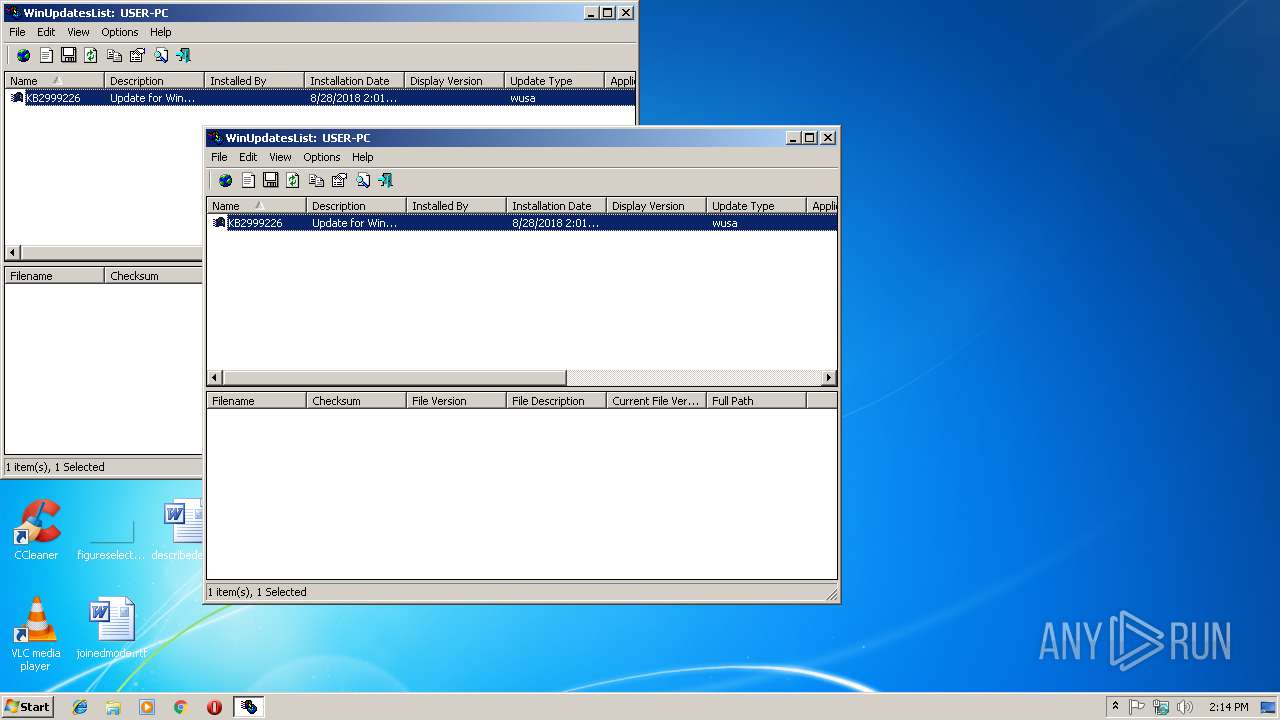Click Full Path column header in front window
This screenshot has height=720, width=1280.
[756, 401]
